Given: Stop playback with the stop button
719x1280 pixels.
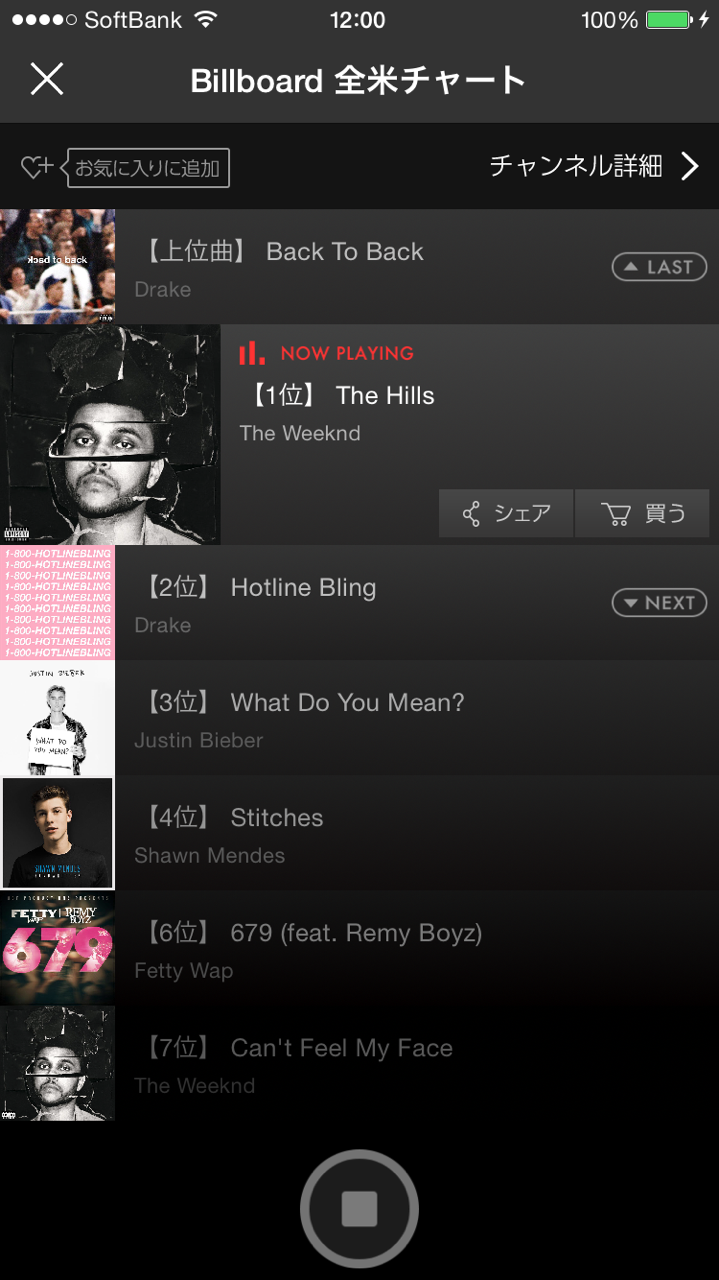Looking at the screenshot, I should 359,1209.
